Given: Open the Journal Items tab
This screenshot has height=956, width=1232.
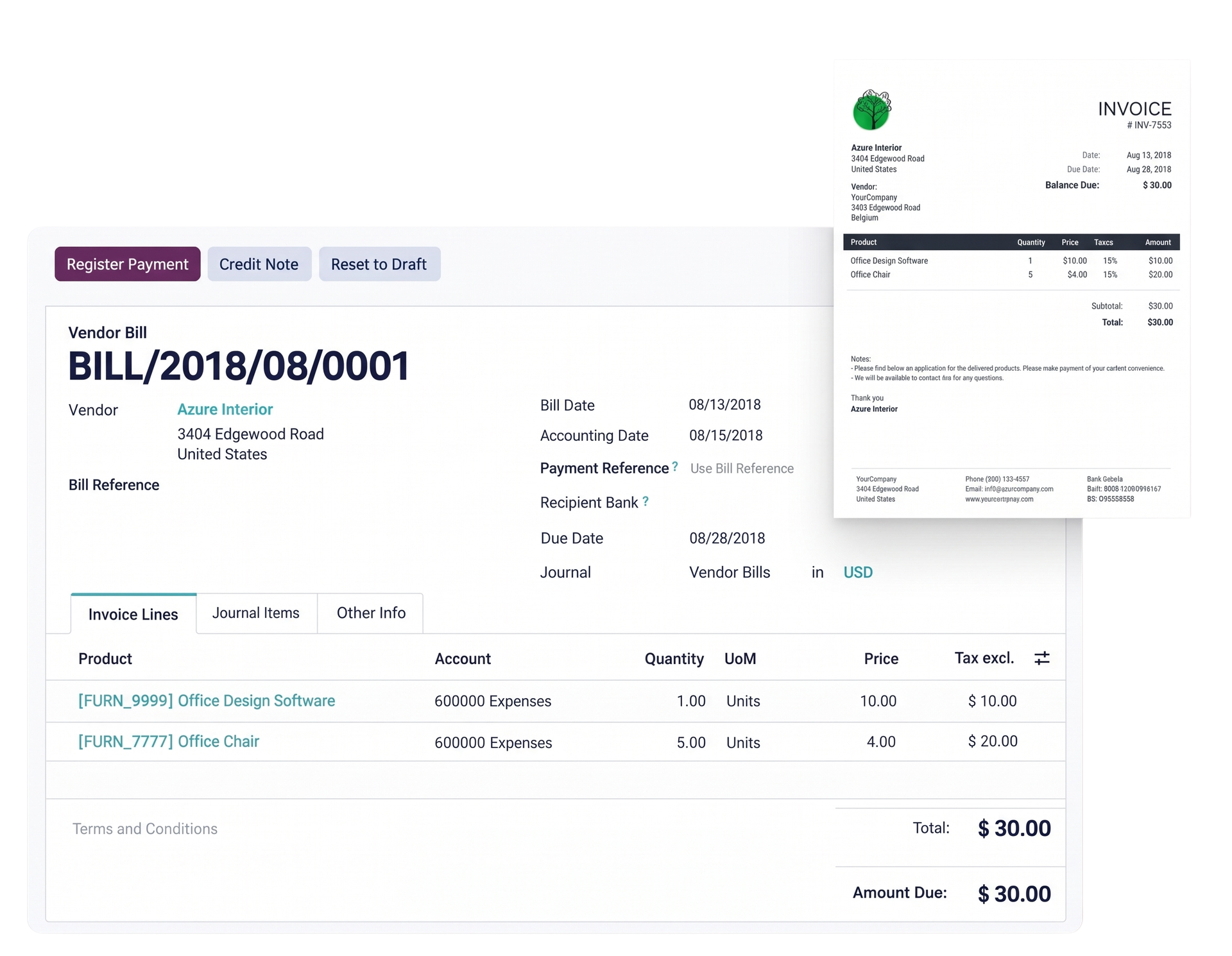Looking at the screenshot, I should coord(256,613).
